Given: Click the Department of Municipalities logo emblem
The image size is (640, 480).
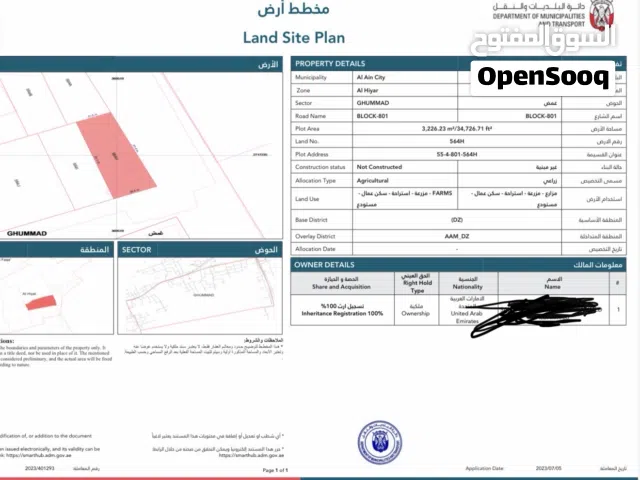Looking at the screenshot, I should 601,16.
